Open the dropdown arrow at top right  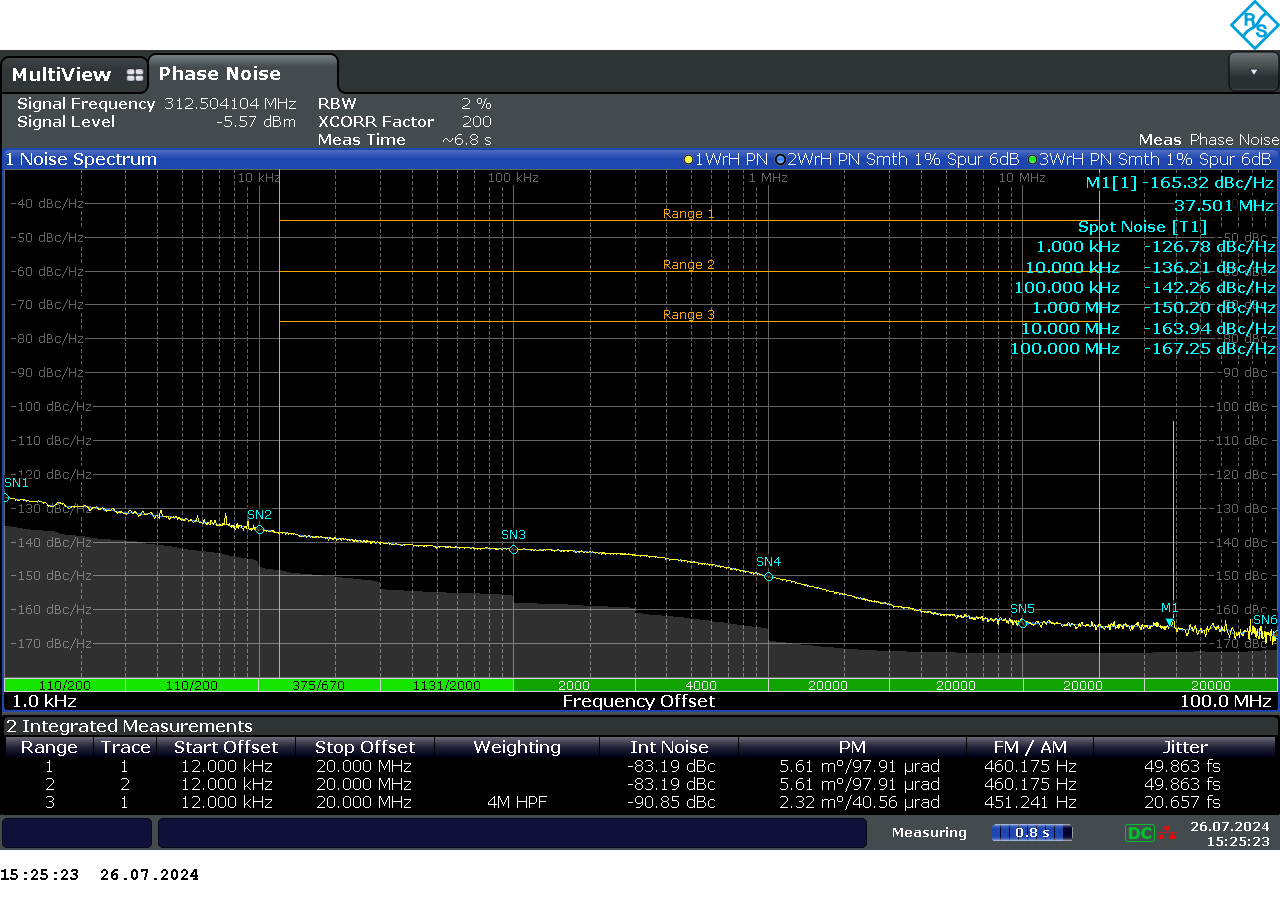[1253, 72]
